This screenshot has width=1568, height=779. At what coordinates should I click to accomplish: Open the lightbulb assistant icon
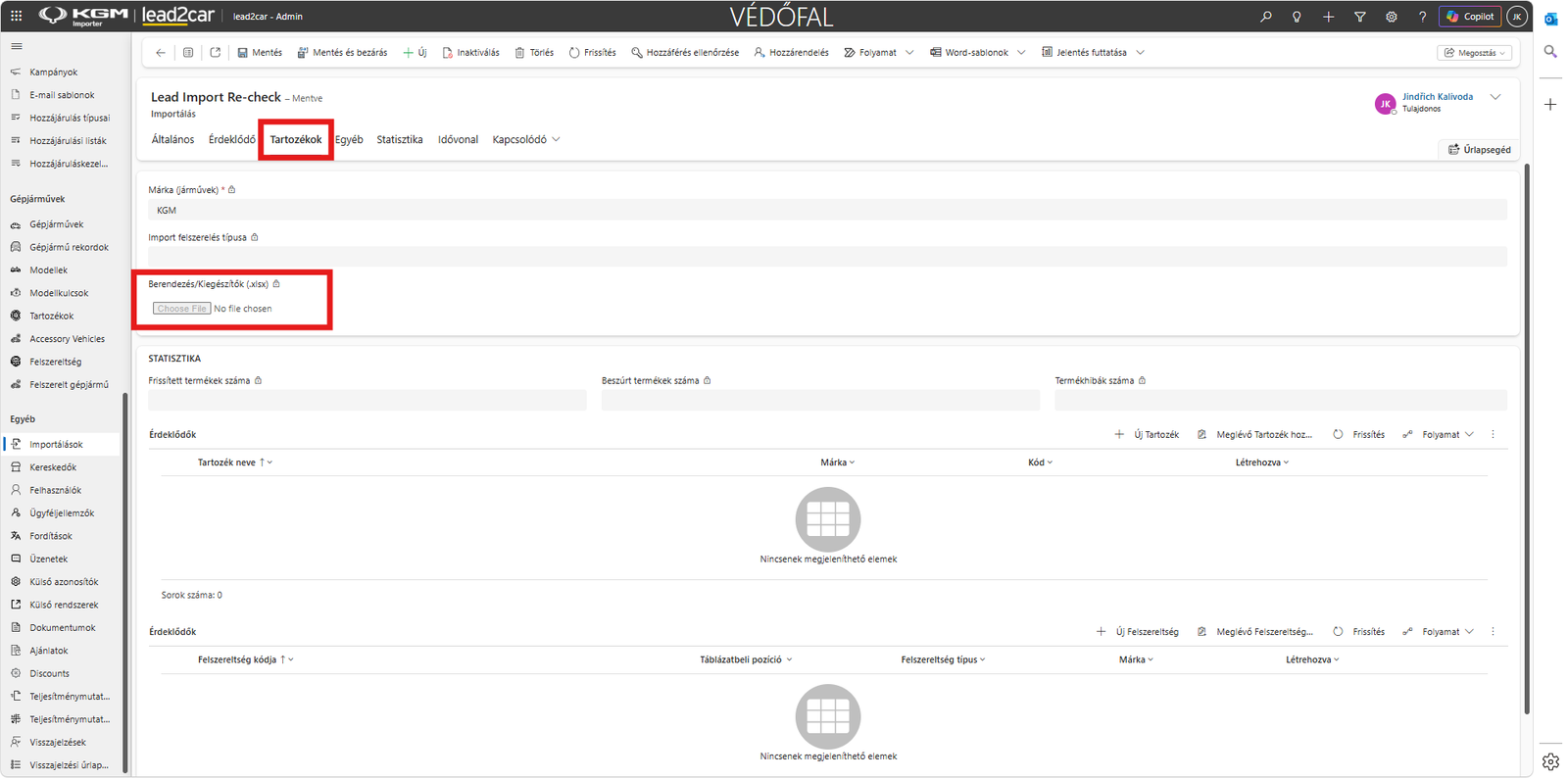click(1297, 17)
